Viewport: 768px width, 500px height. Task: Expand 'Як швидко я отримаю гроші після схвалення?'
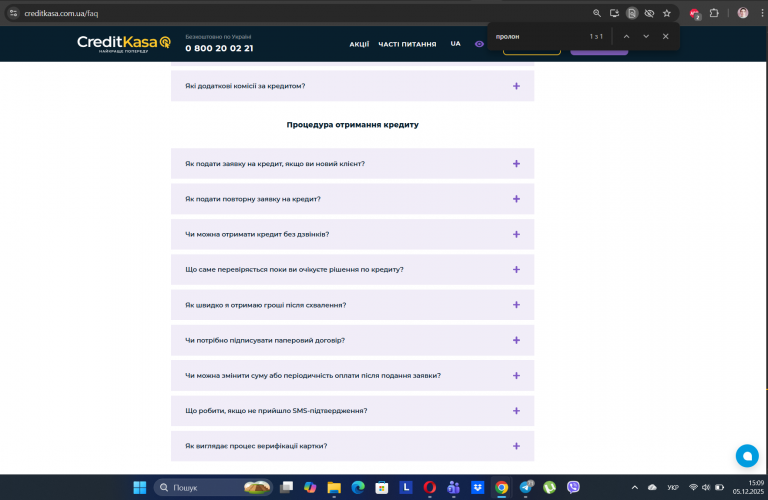coord(352,305)
